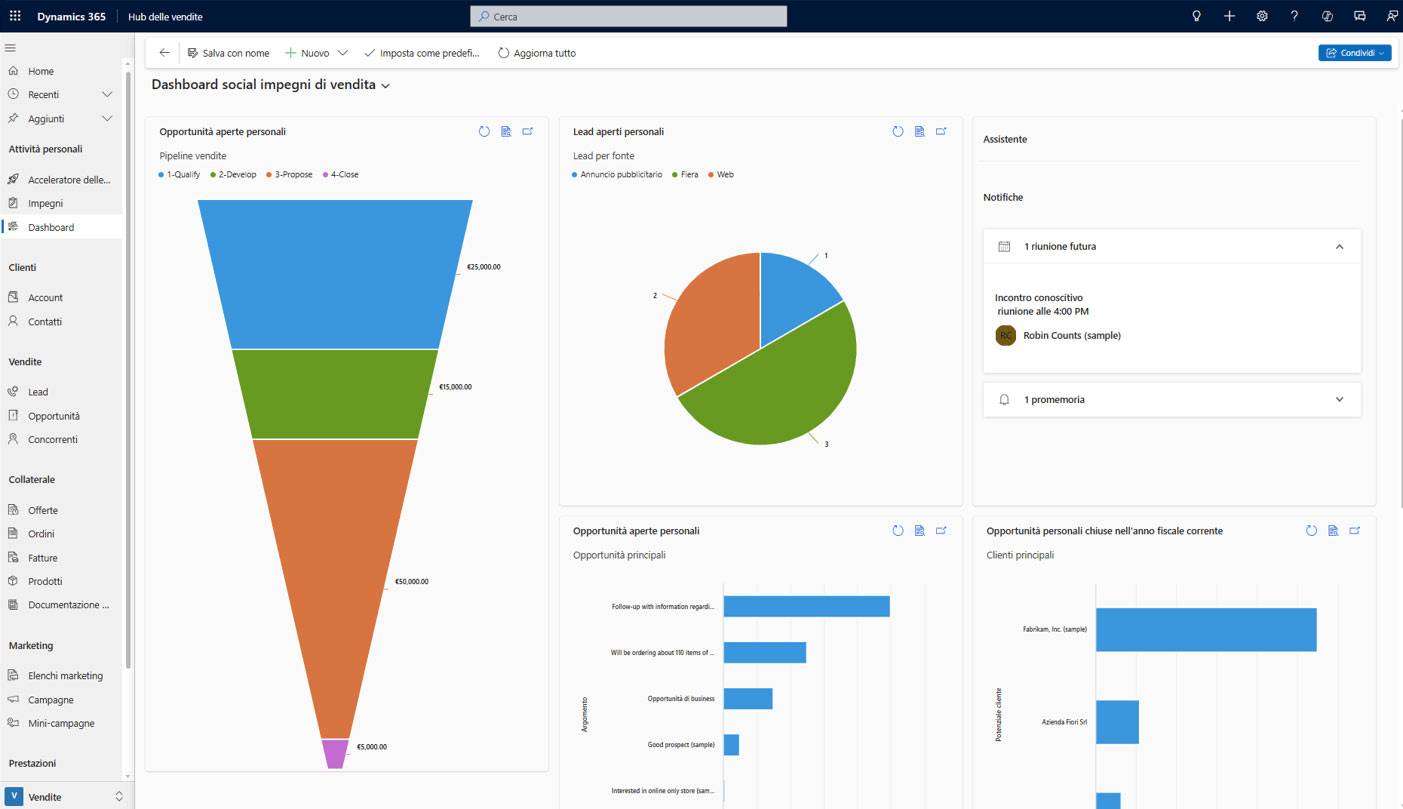
Task: Refresh the Opportunità principali bar chart
Action: [x=897, y=530]
